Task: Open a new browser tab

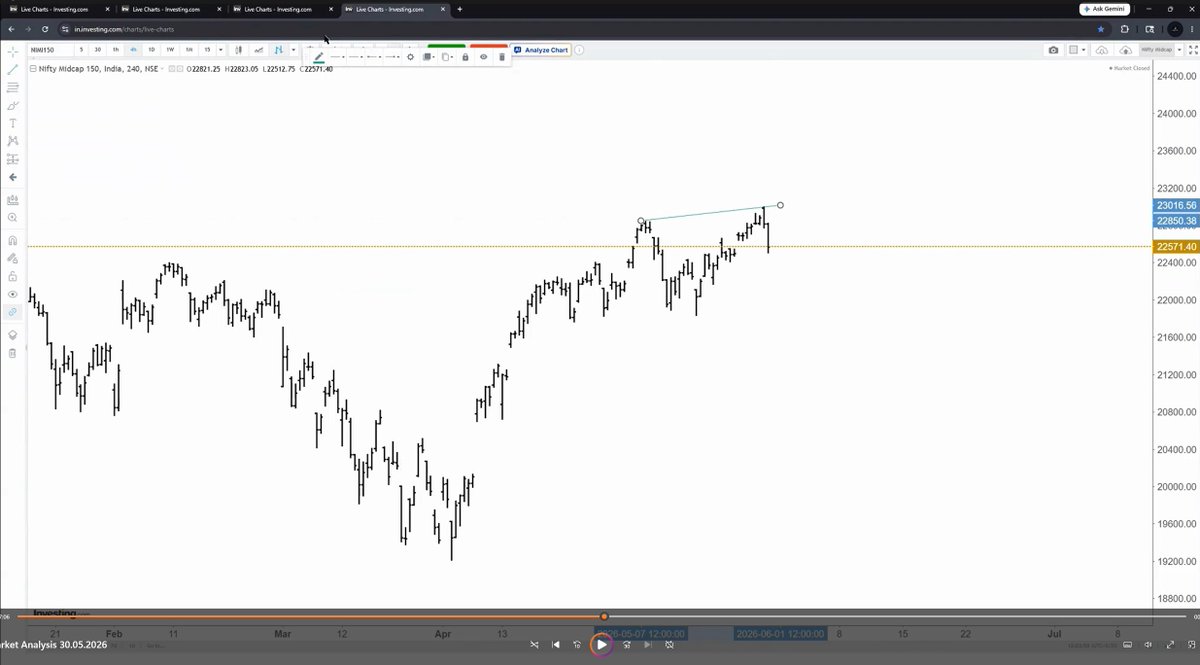Action: tap(460, 9)
